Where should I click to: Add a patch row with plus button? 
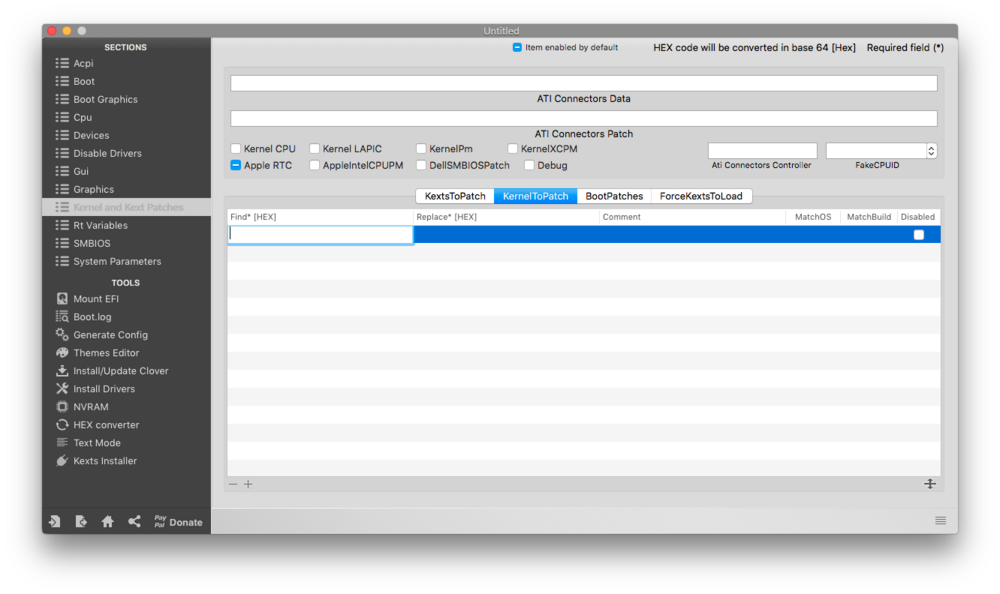click(248, 484)
